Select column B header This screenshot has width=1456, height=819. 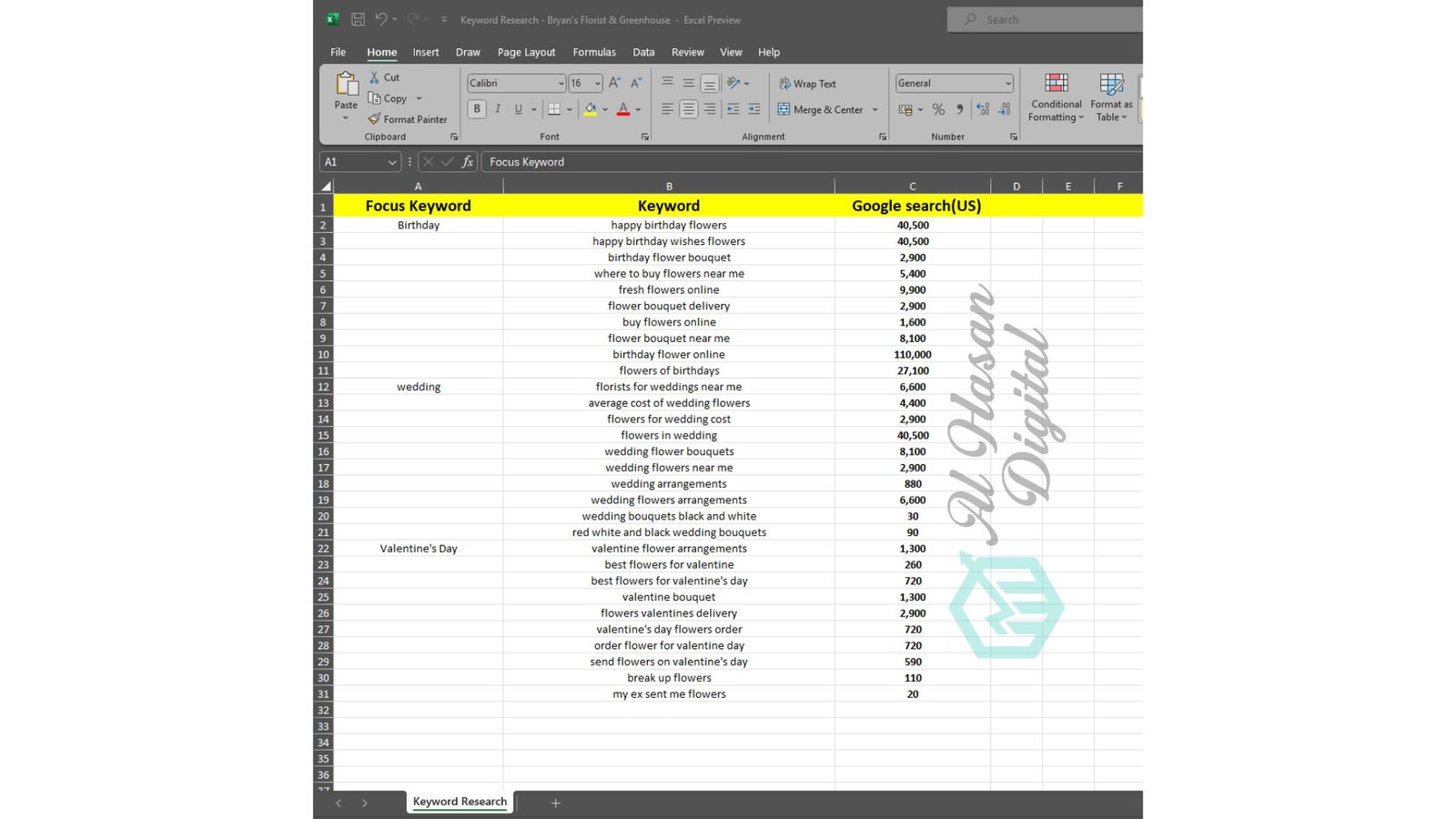[x=669, y=186]
